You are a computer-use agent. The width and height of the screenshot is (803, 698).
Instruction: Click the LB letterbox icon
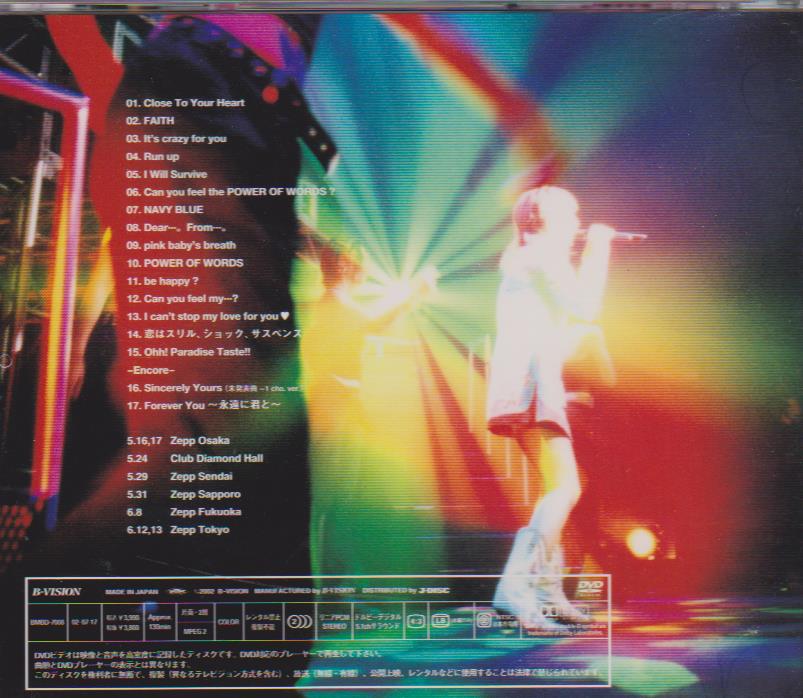click(440, 621)
